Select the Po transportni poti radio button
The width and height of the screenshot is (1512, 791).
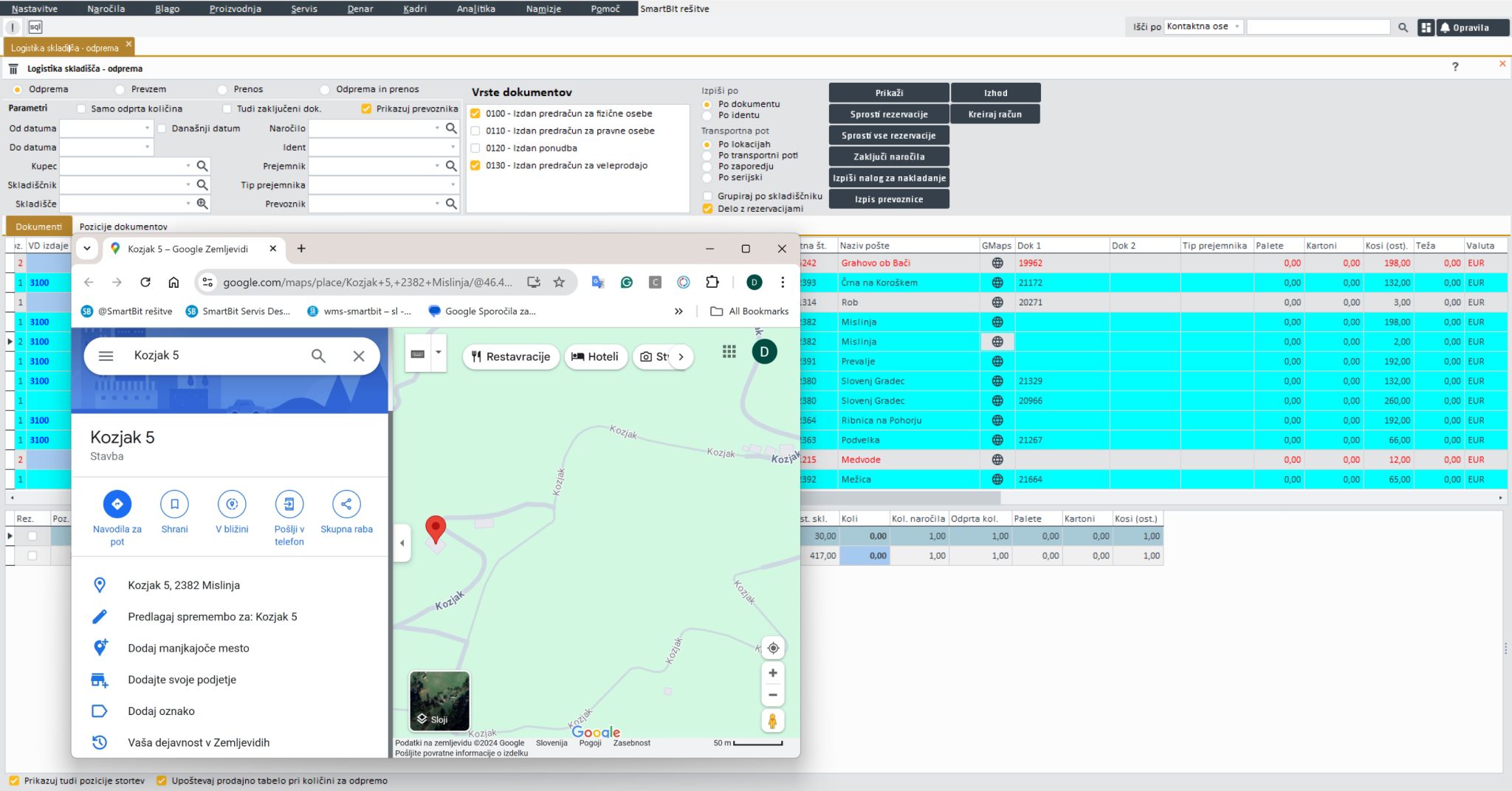click(708, 155)
